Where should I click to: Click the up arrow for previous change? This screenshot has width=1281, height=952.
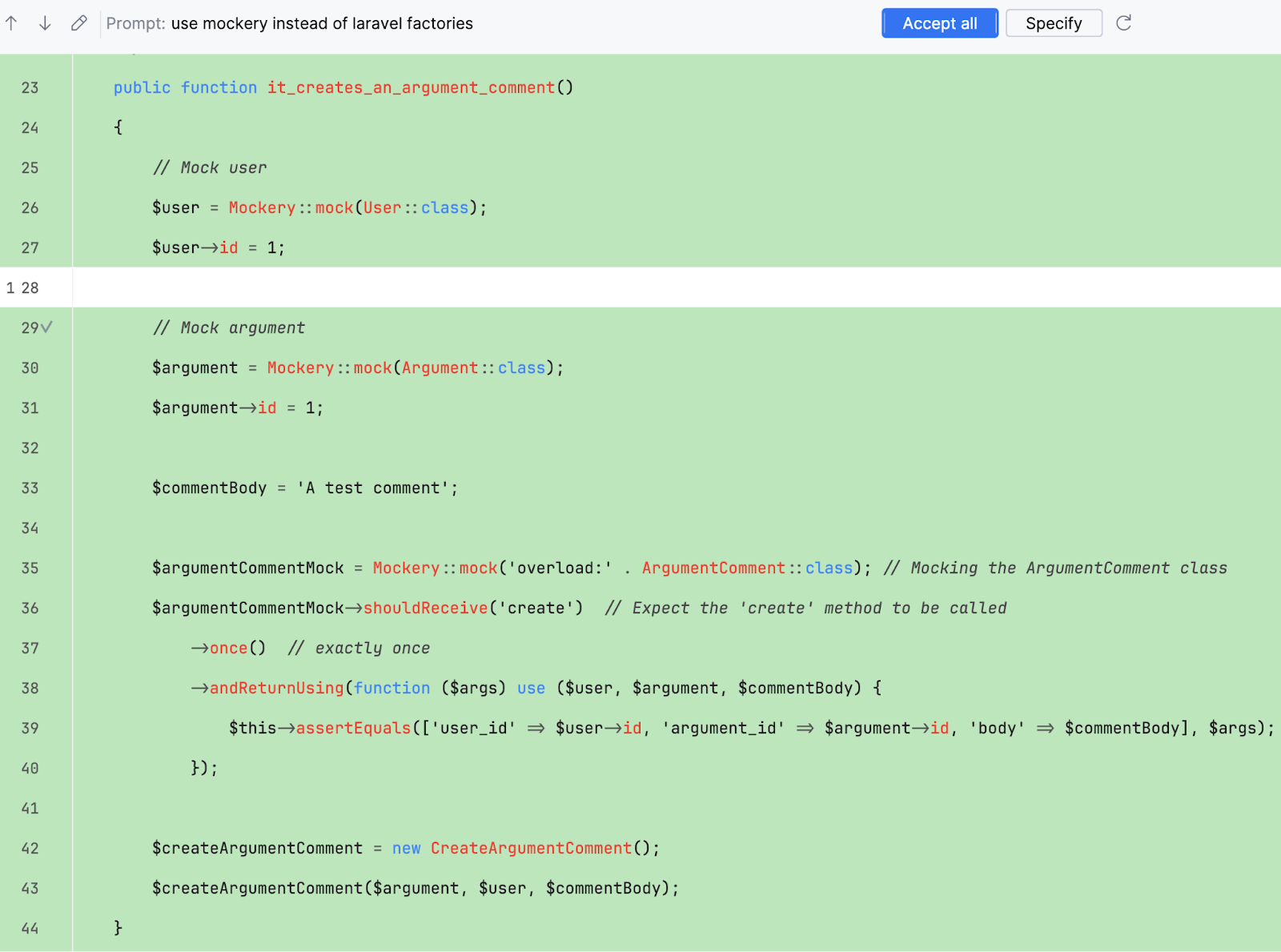[x=12, y=23]
